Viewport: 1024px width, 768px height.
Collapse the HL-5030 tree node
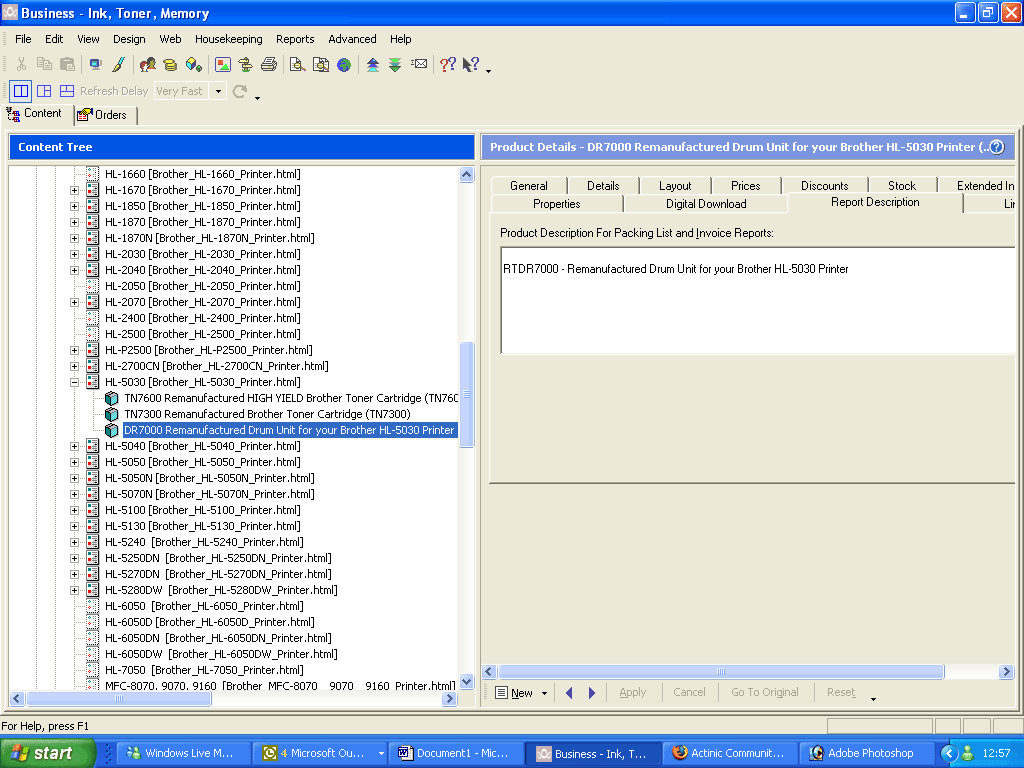point(74,382)
